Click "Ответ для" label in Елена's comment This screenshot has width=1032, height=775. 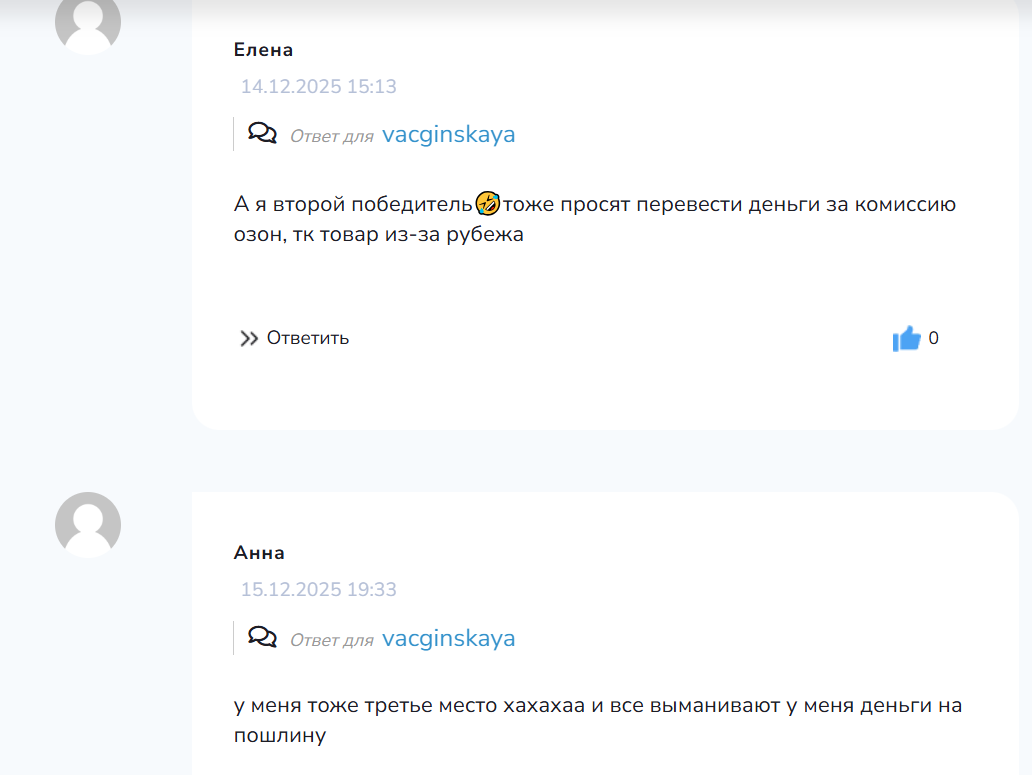pos(331,136)
